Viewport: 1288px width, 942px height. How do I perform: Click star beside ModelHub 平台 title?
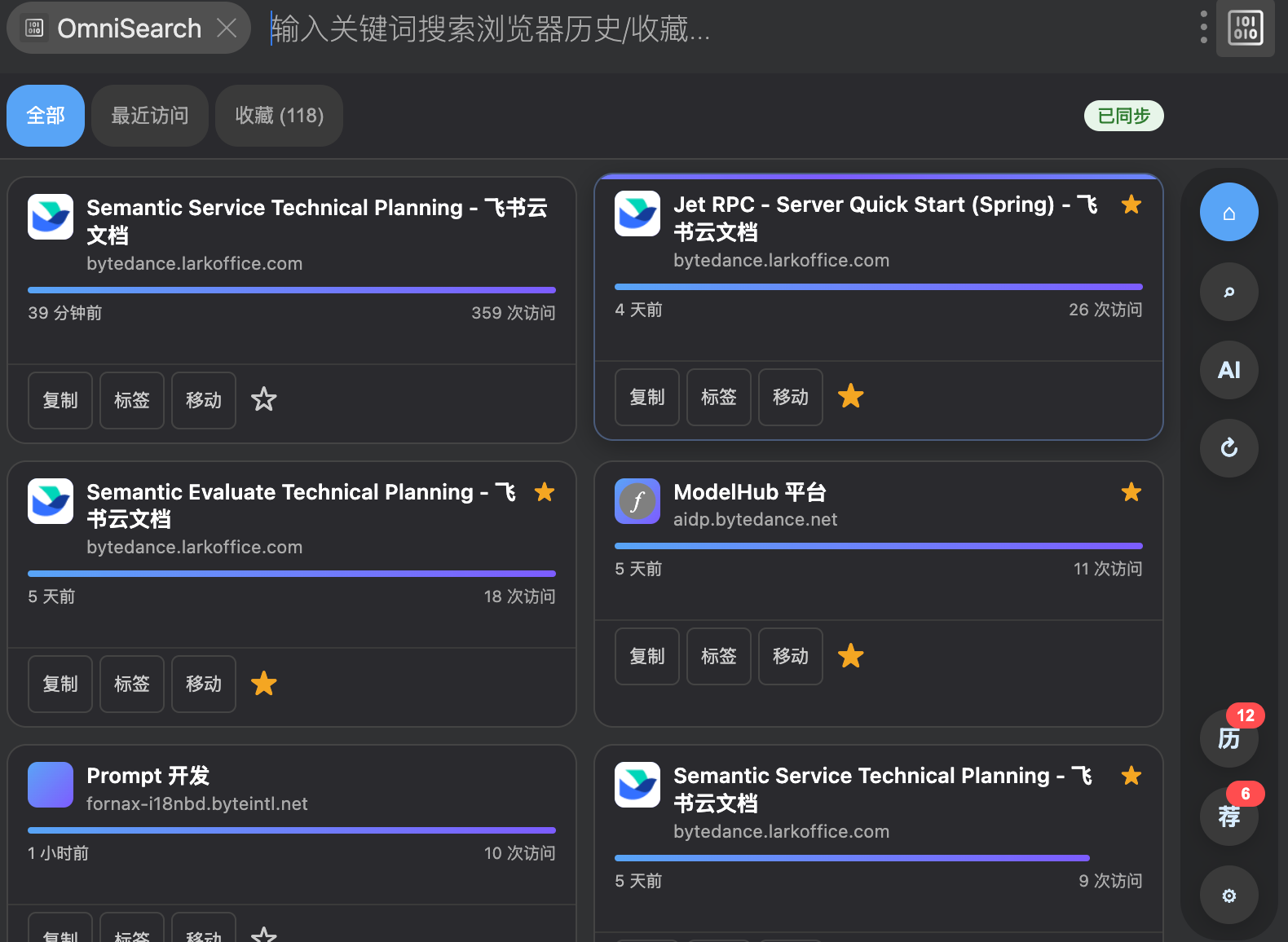click(1131, 492)
